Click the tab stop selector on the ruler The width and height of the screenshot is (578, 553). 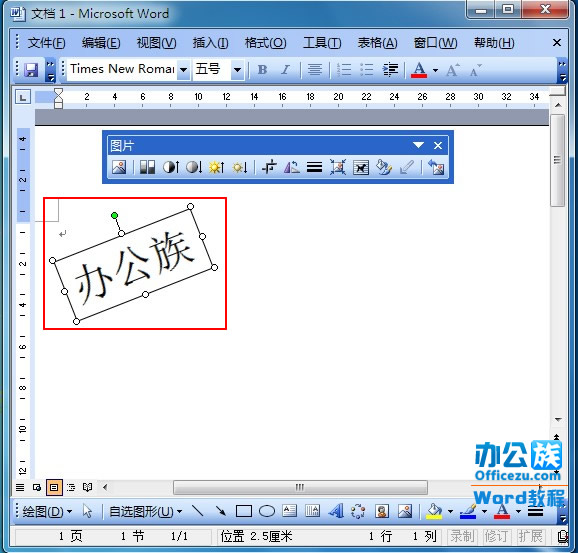tap(23, 97)
